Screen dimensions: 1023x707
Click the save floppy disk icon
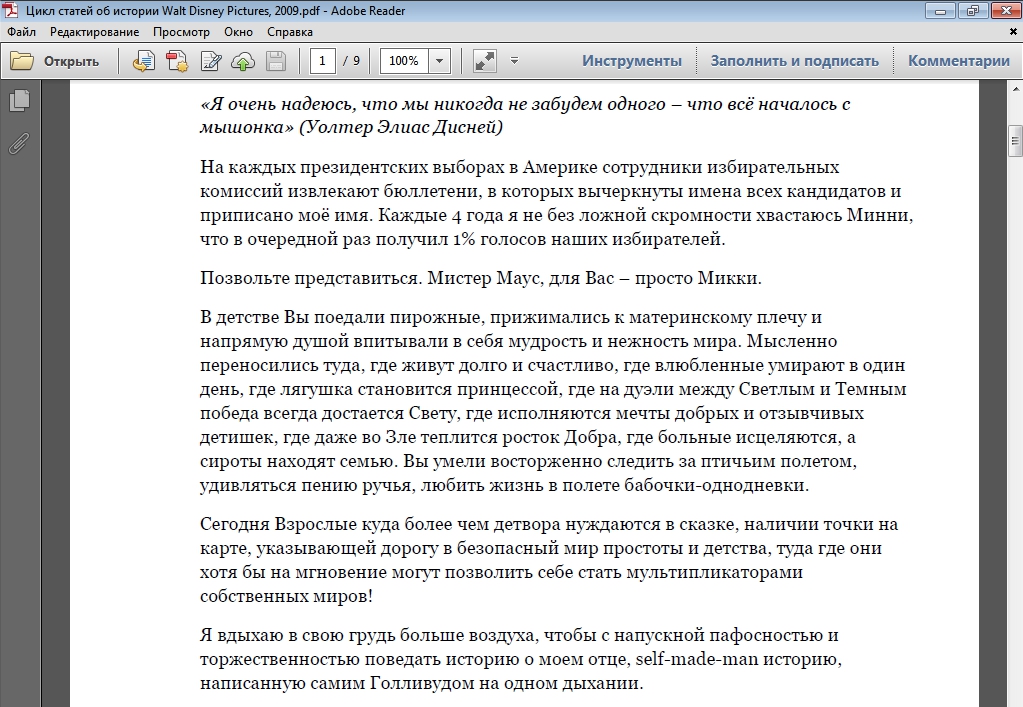point(276,61)
